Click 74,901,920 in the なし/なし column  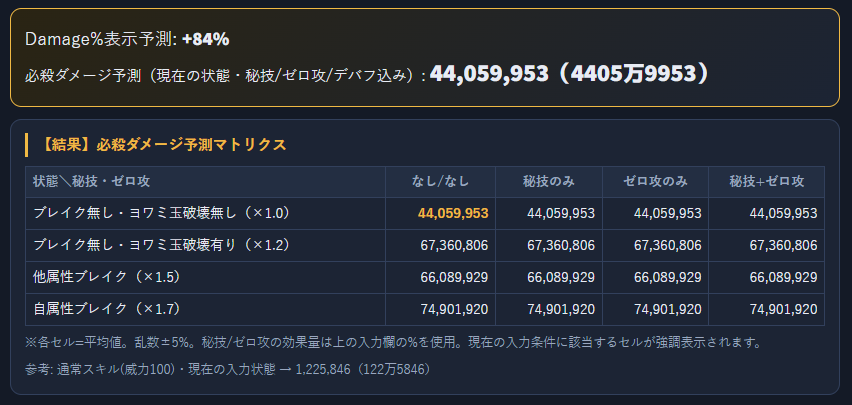coord(454,310)
